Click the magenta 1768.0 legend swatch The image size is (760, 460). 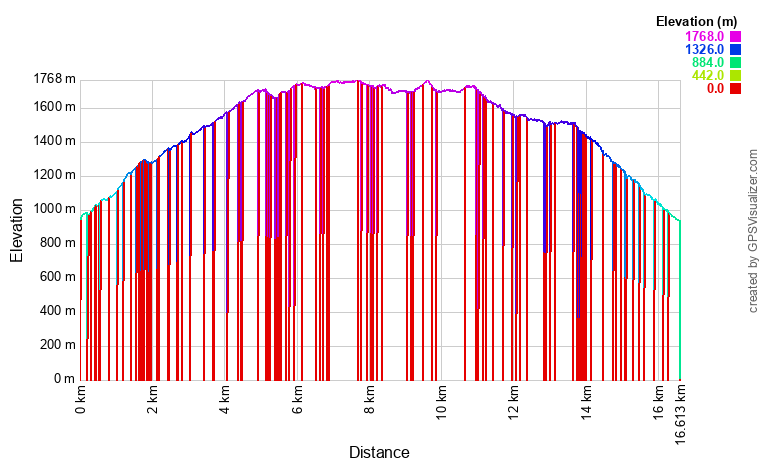735,37
